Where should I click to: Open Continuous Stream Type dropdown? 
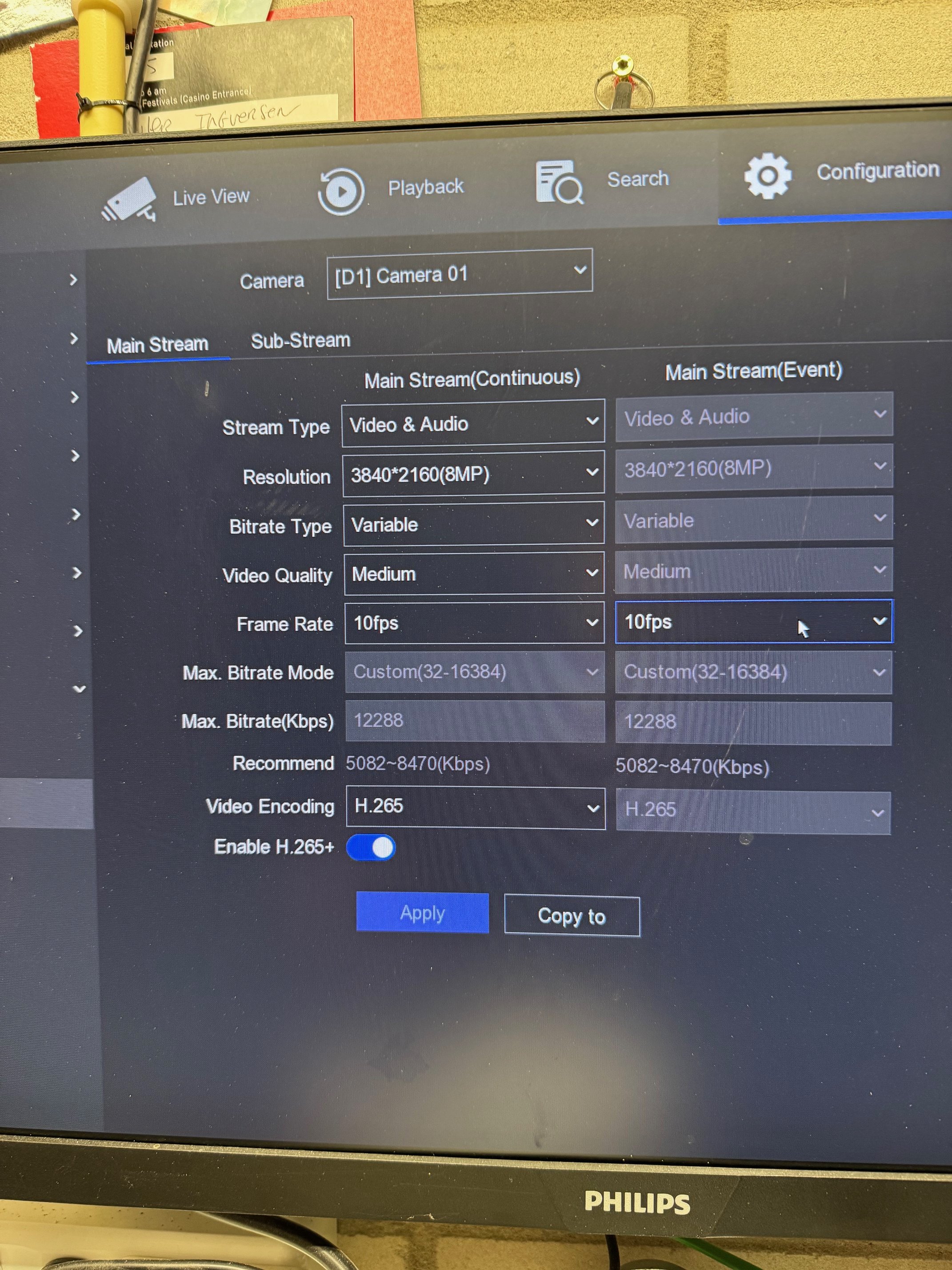point(473,423)
